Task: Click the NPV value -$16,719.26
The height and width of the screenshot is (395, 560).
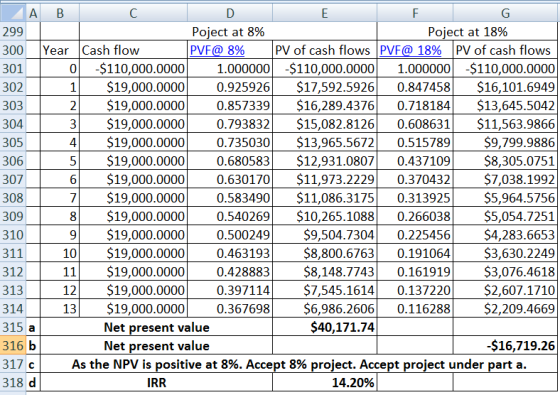Action: [505, 345]
